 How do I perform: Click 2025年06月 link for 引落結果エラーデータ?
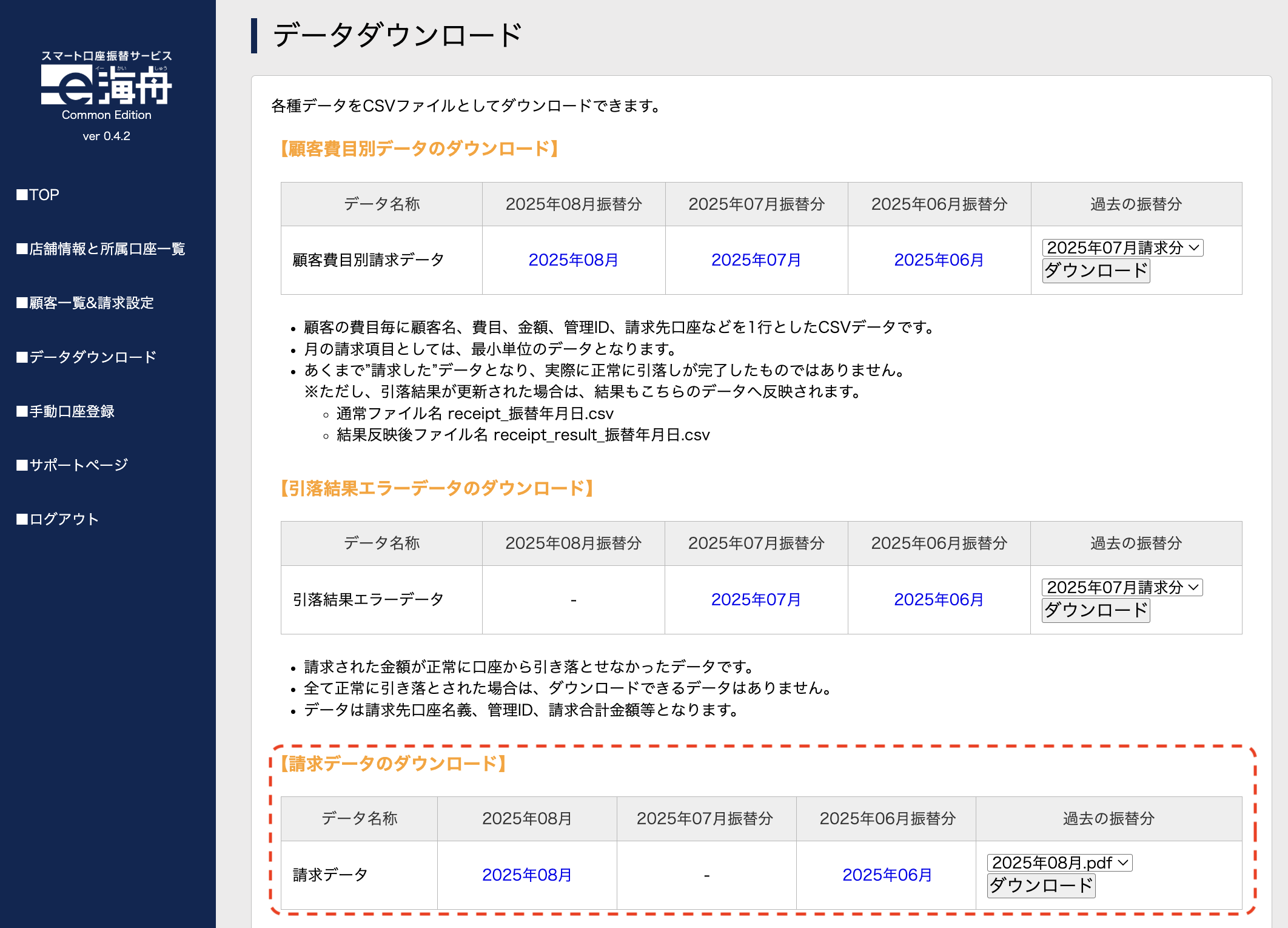tap(939, 600)
